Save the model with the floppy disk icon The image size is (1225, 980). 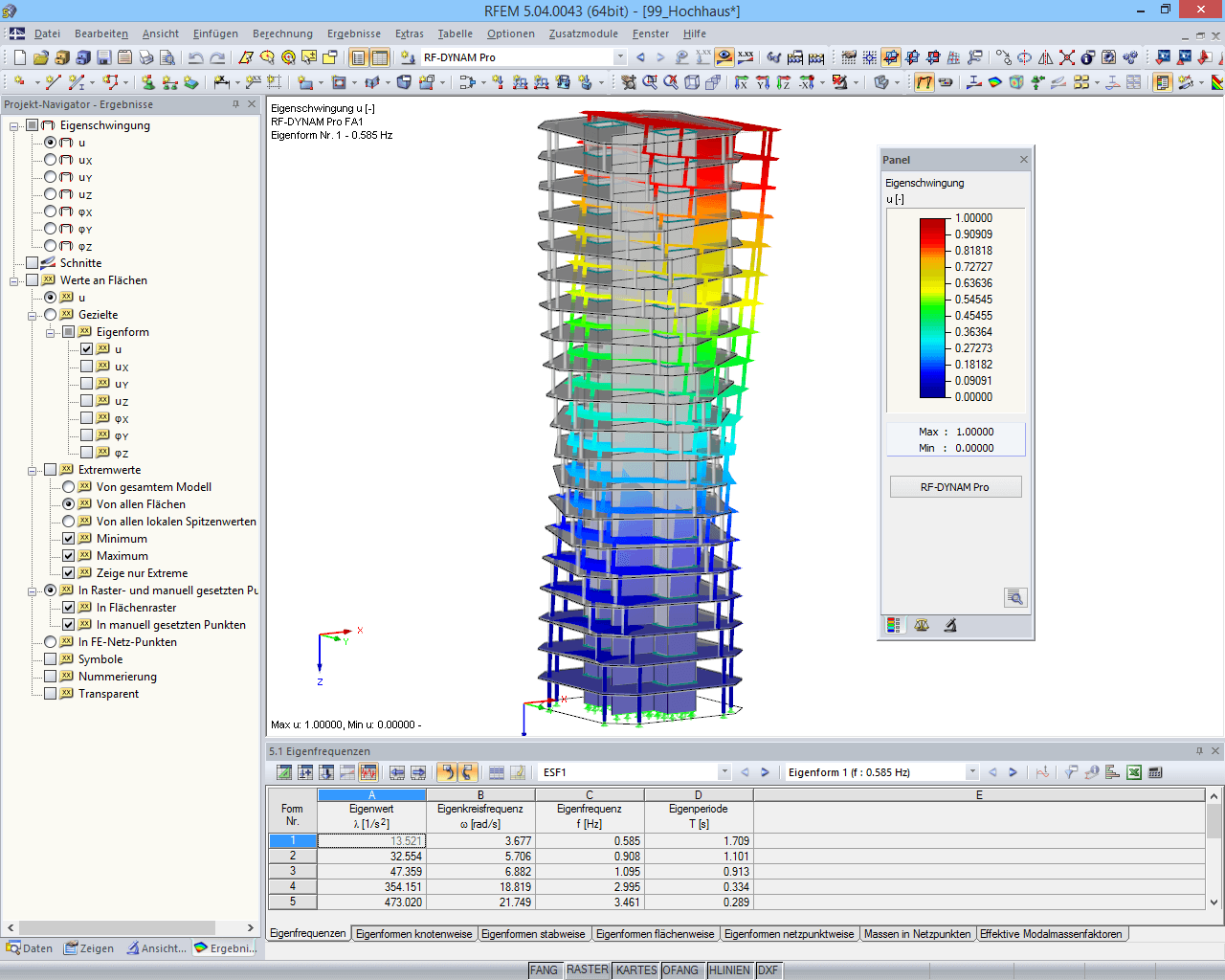[103, 57]
